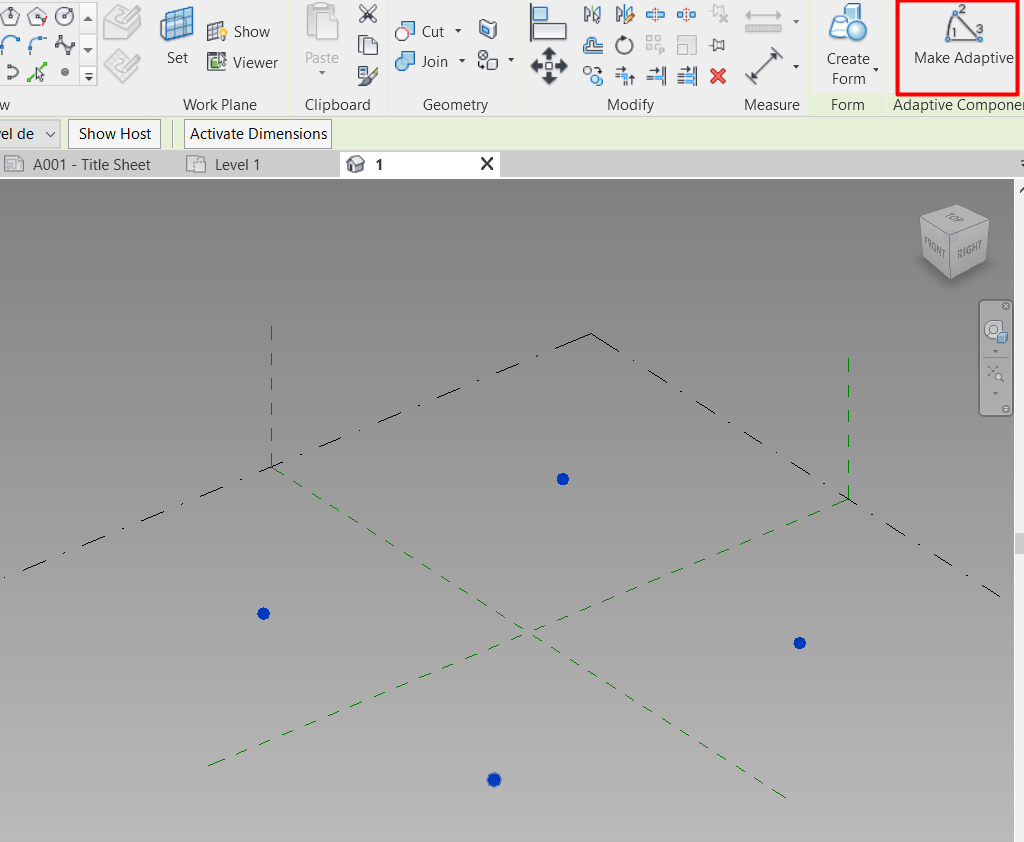
Task: Open the Aligned Dimension dropdown arrow
Action: [796, 66]
